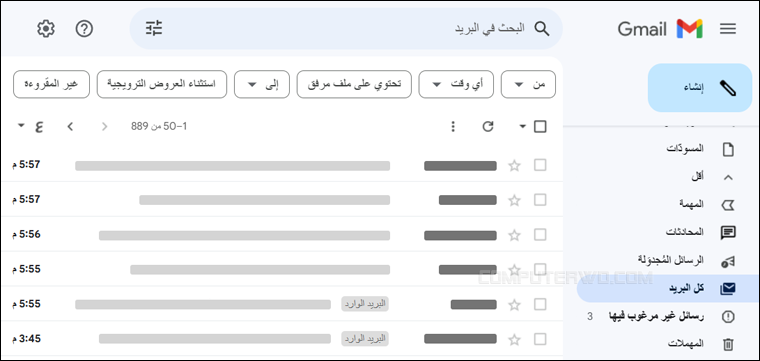Refresh the mail list
Screen dimensions: 760x361
[x=488, y=126]
